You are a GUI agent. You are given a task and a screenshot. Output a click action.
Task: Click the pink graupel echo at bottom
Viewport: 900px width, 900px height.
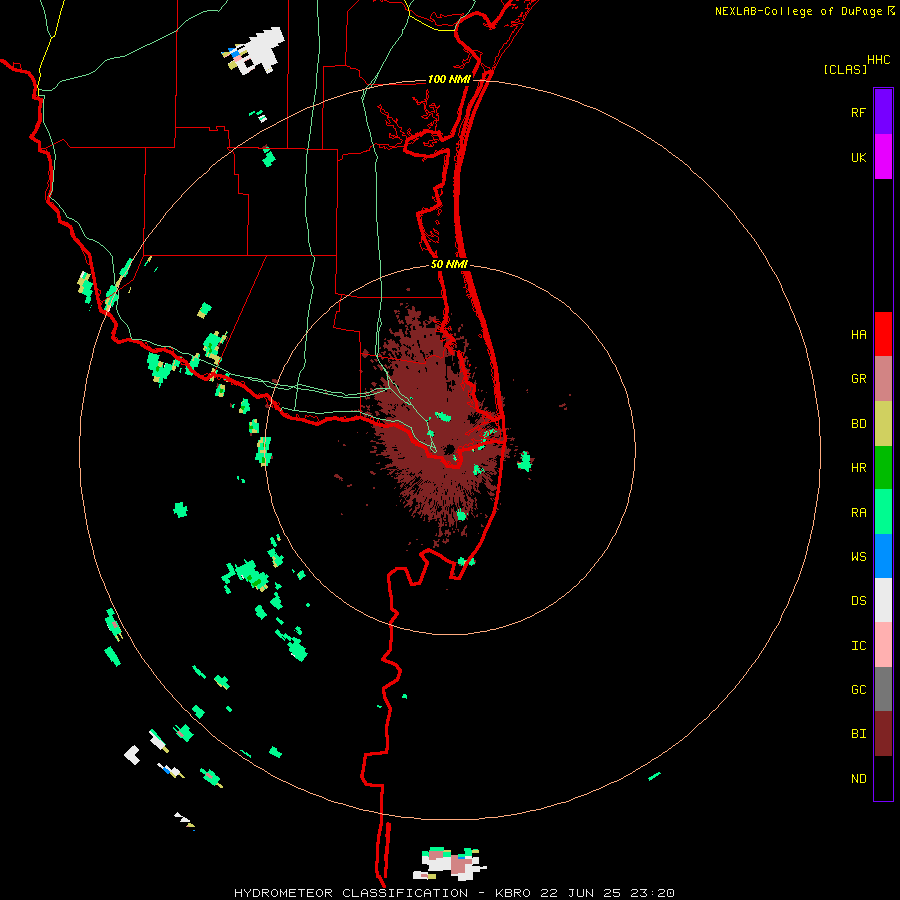coord(459,865)
